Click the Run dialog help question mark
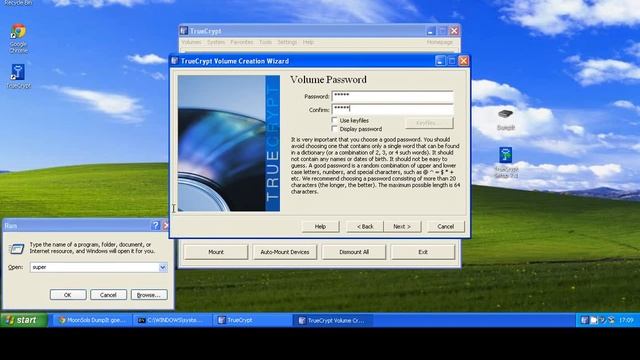 coord(156,225)
